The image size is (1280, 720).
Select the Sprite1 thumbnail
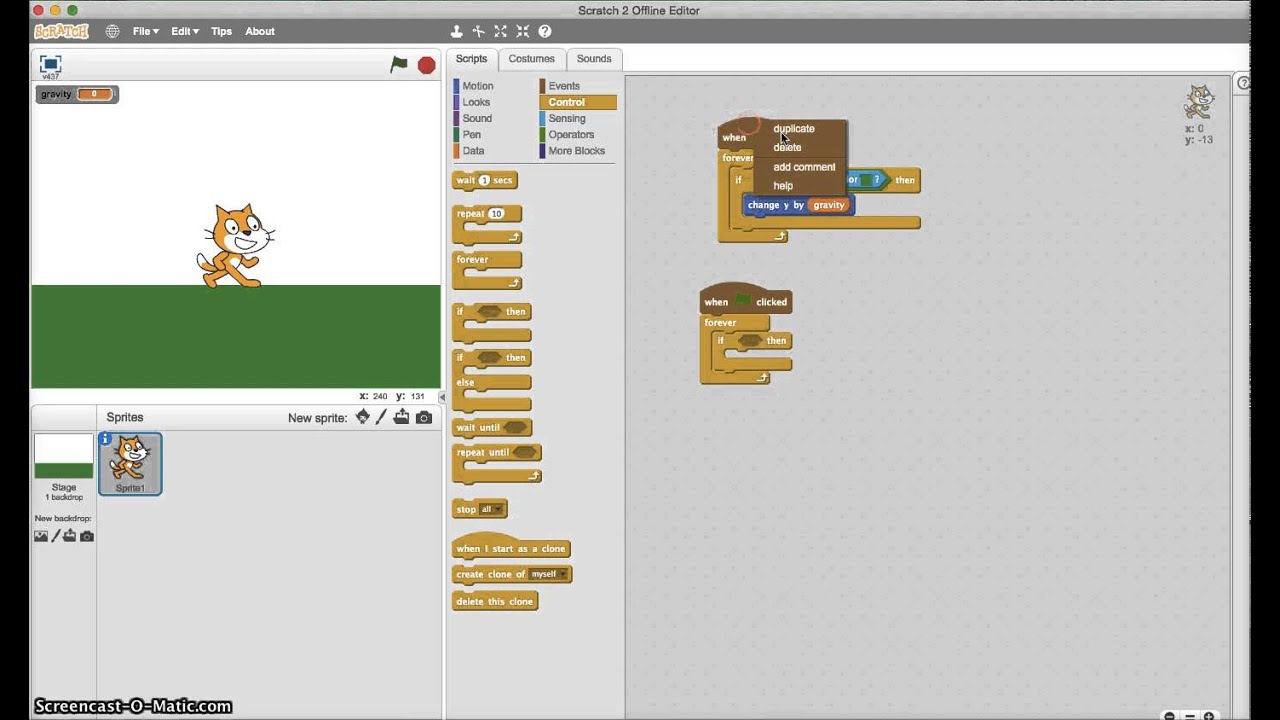pyautogui.click(x=130, y=464)
